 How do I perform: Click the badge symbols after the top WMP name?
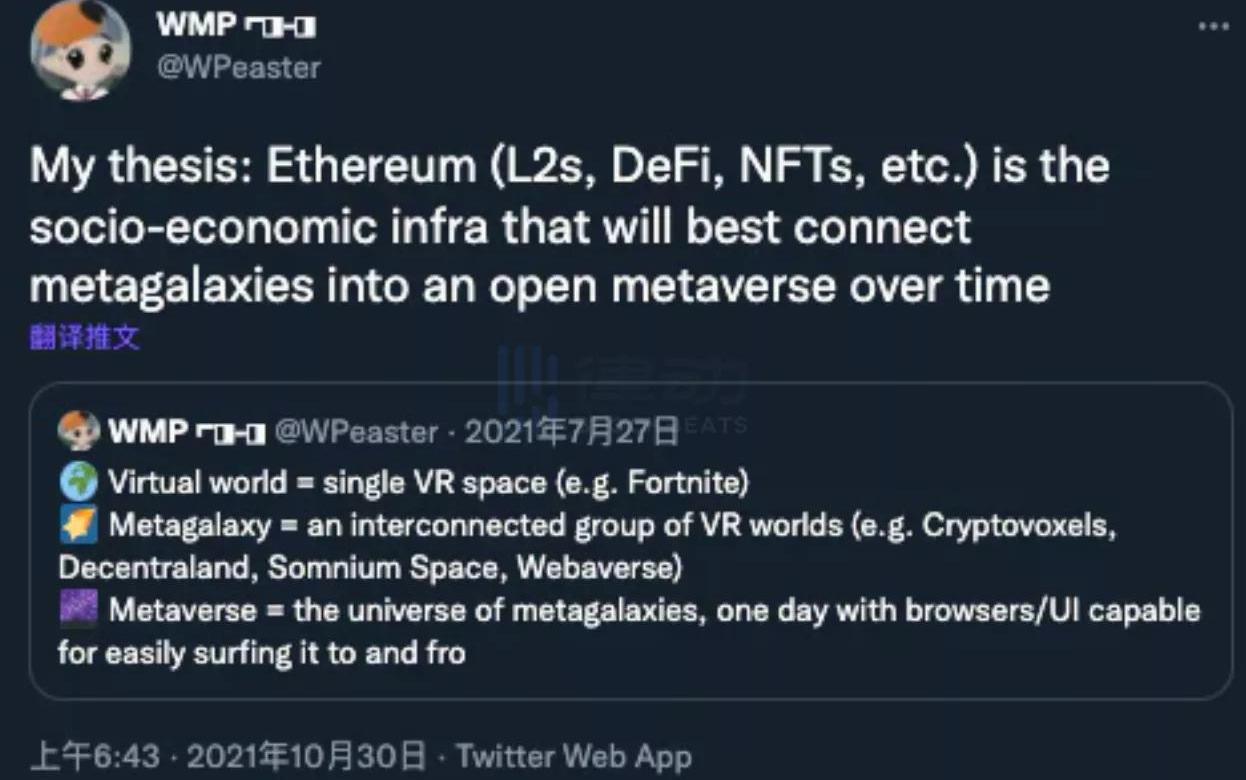click(x=280, y=27)
